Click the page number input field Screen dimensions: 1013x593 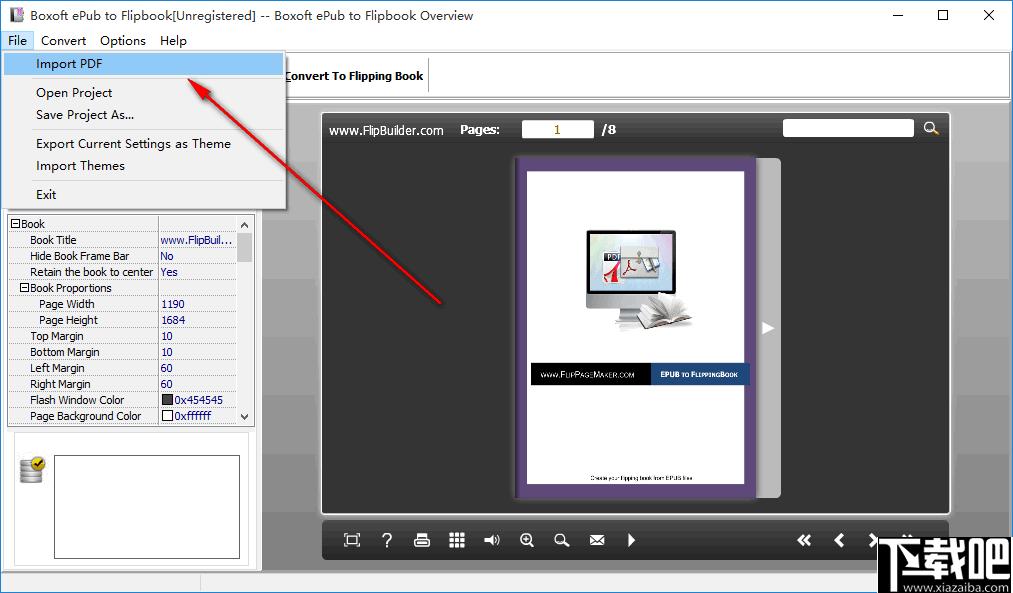click(x=557, y=129)
